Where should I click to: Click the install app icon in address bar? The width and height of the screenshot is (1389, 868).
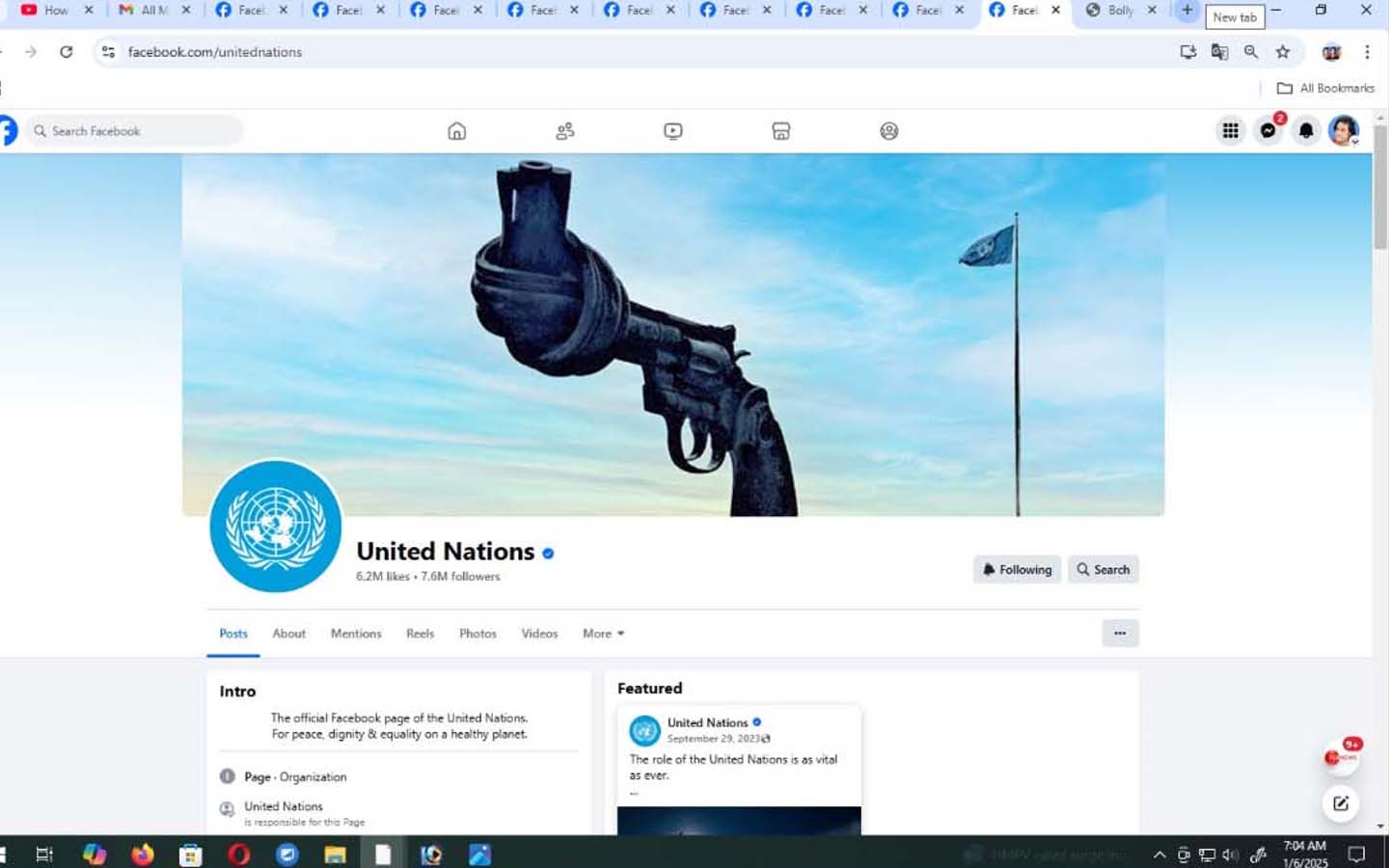[1188, 52]
